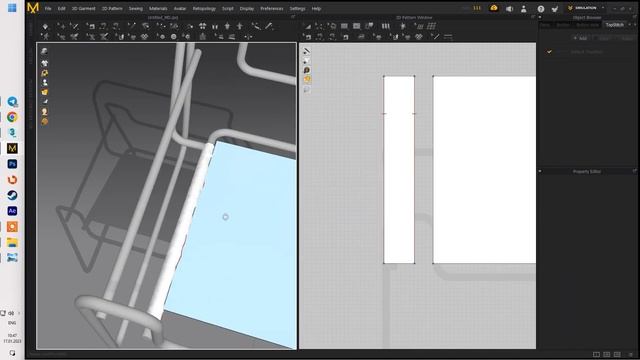Image resolution: width=640 pixels, height=360 pixels.
Task: Click the Windows Start button
Action: 12,8
